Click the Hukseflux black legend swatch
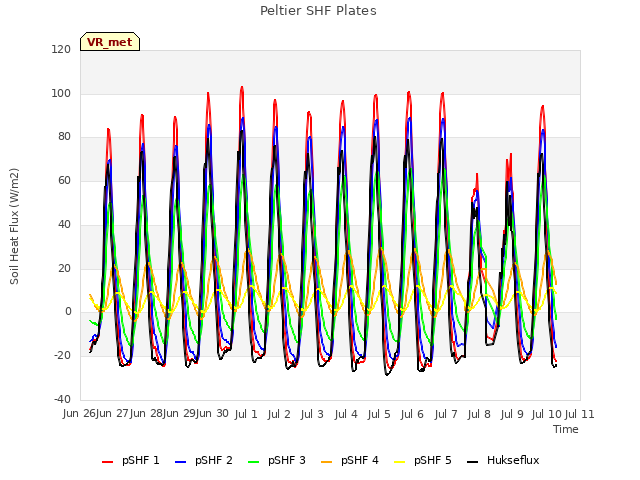 point(473,462)
